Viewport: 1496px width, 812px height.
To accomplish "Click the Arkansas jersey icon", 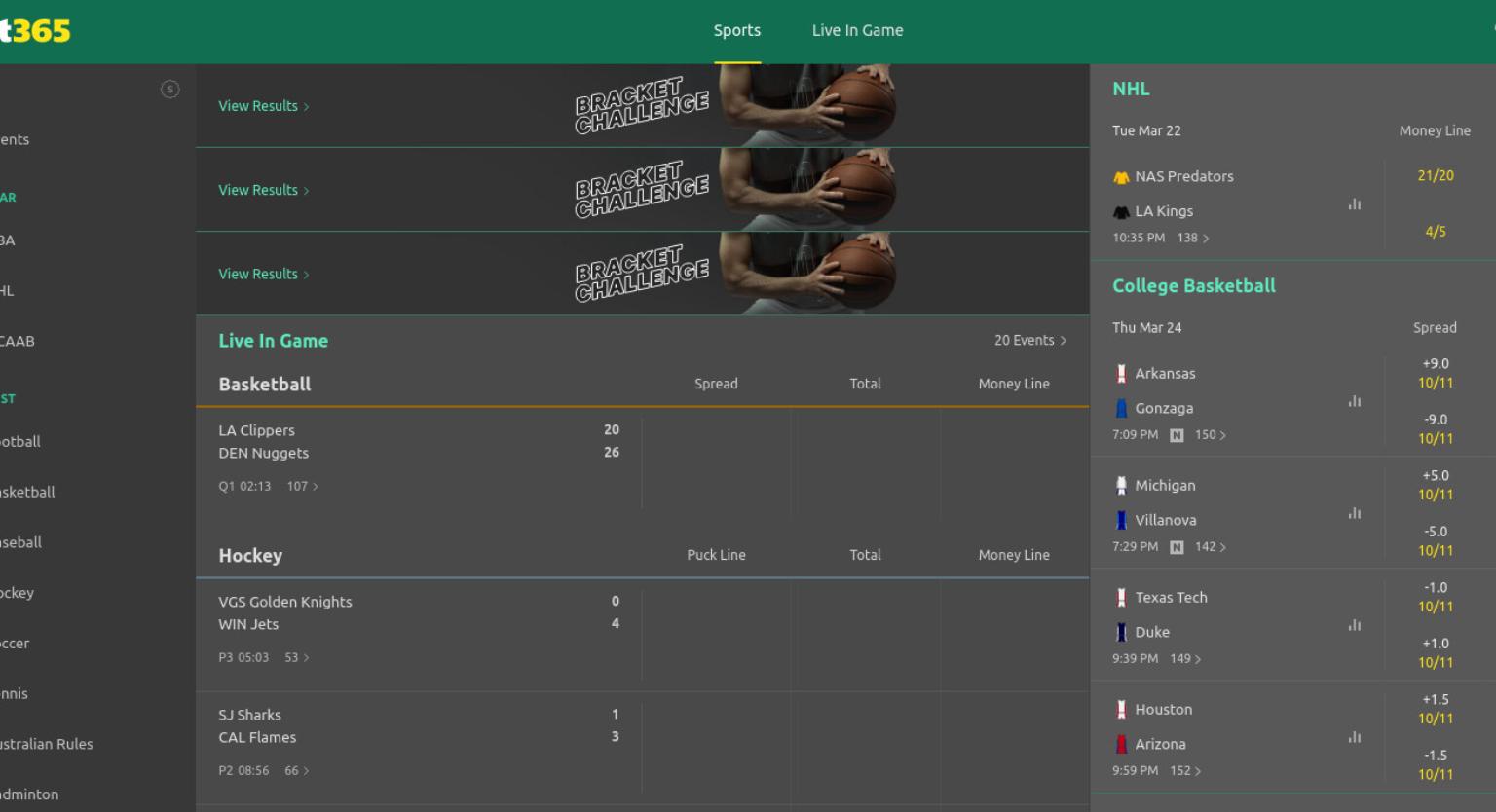I will tap(1121, 374).
